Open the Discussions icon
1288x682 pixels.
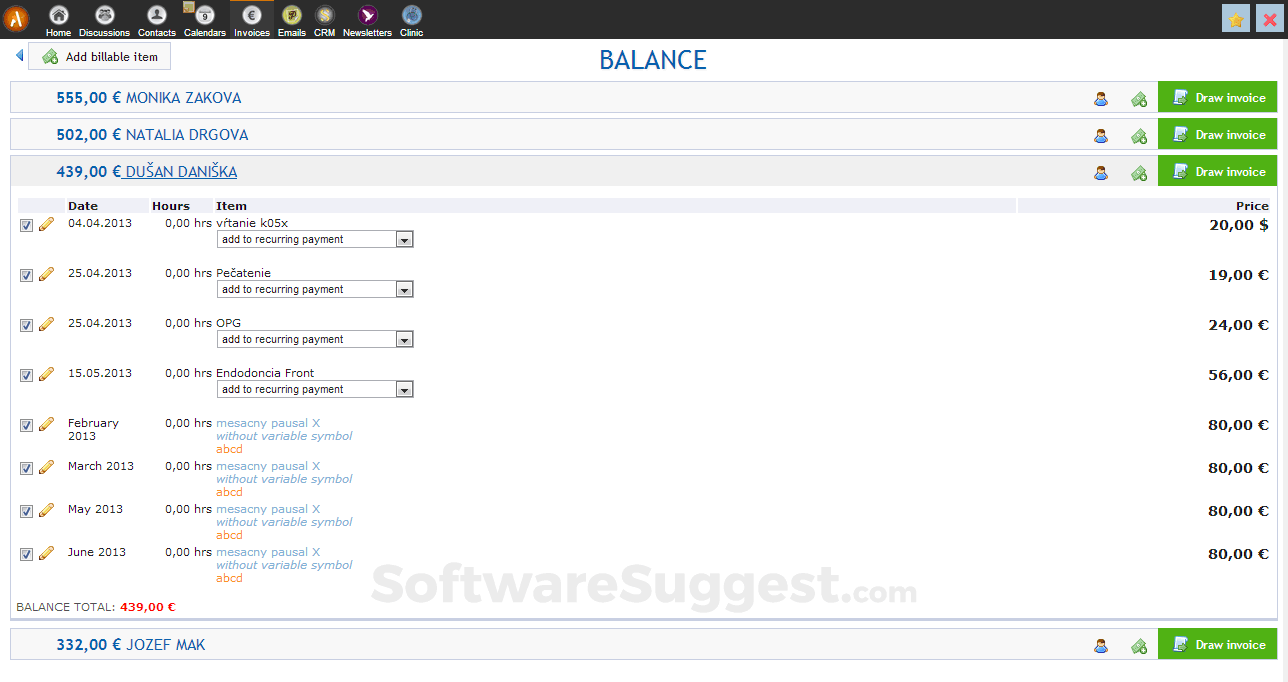point(104,15)
